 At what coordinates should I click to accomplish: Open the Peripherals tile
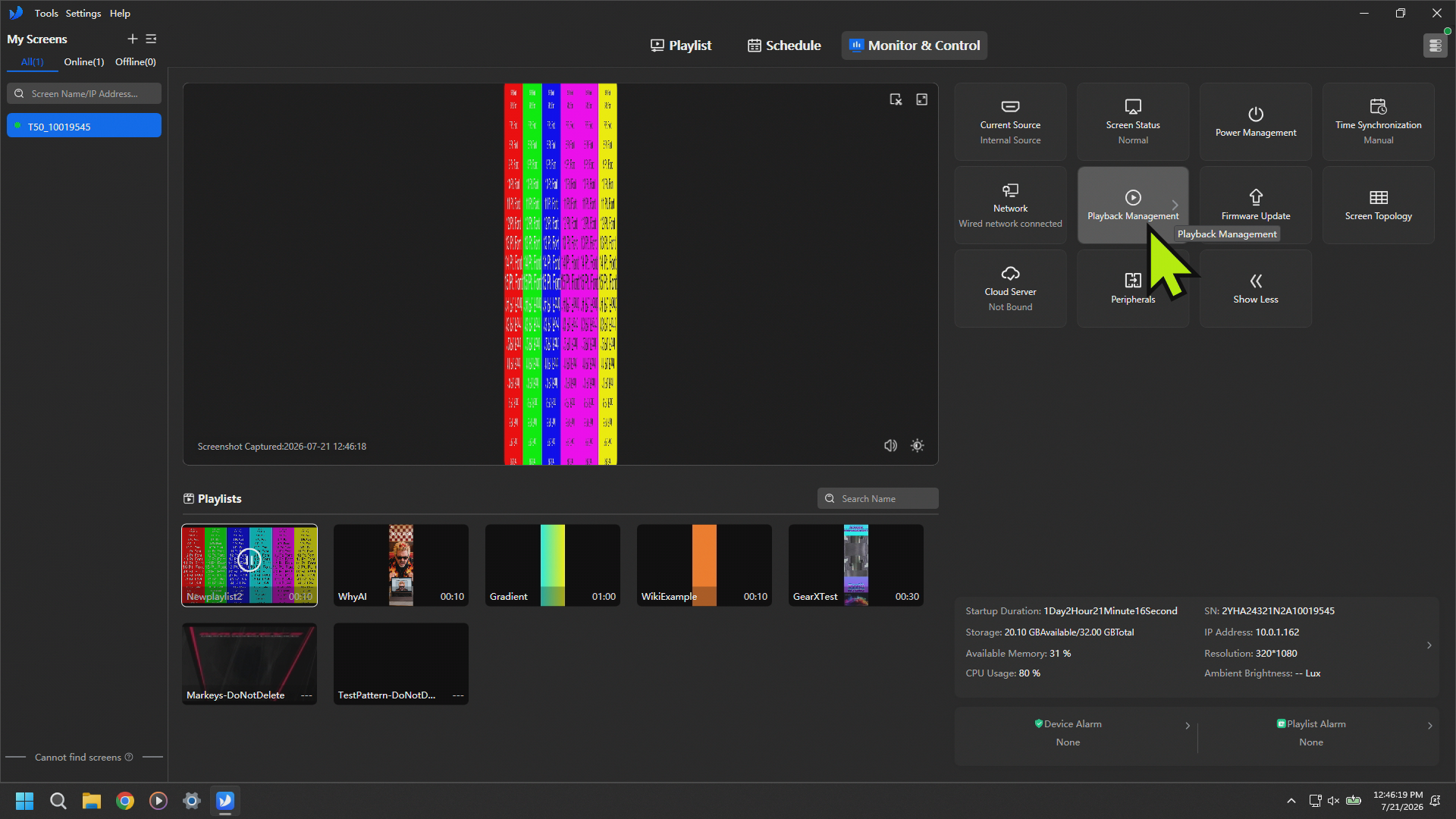coord(1133,288)
